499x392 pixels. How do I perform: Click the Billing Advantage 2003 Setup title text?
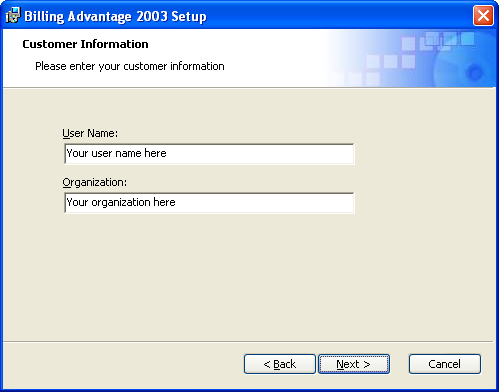(115, 16)
